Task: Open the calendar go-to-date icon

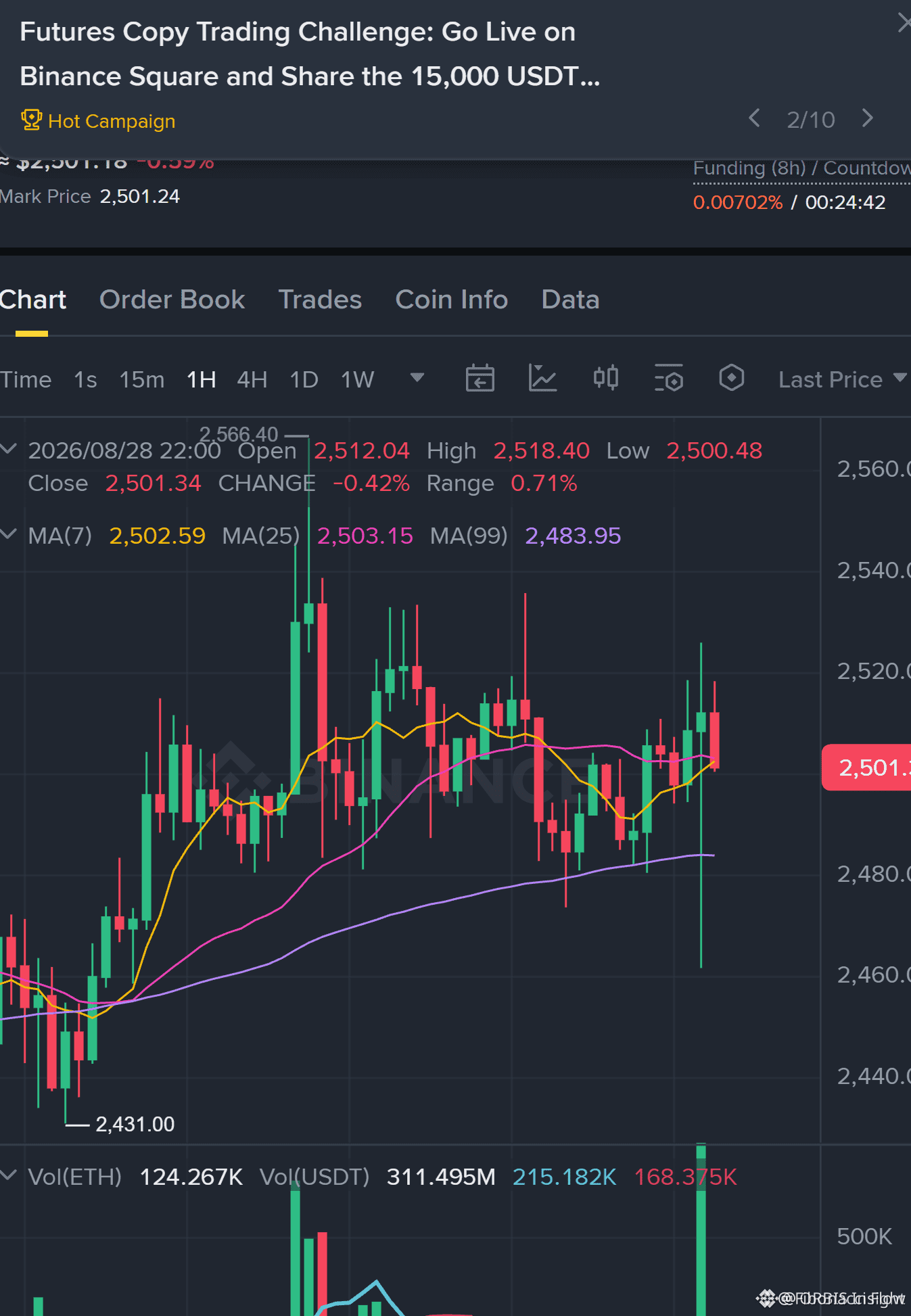Action: pos(480,378)
